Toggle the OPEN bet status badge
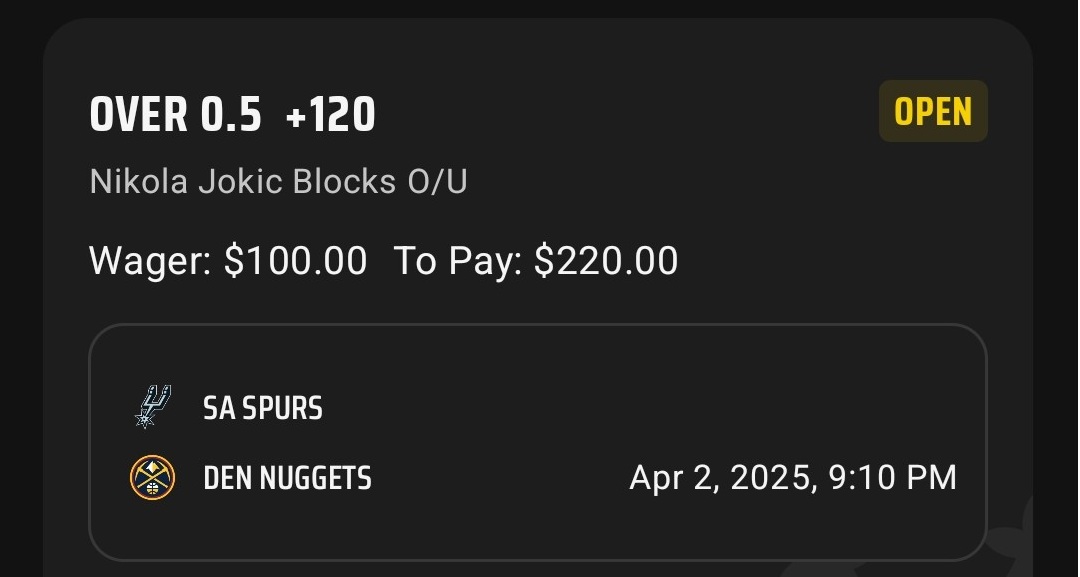The image size is (1080, 577). 932,111
